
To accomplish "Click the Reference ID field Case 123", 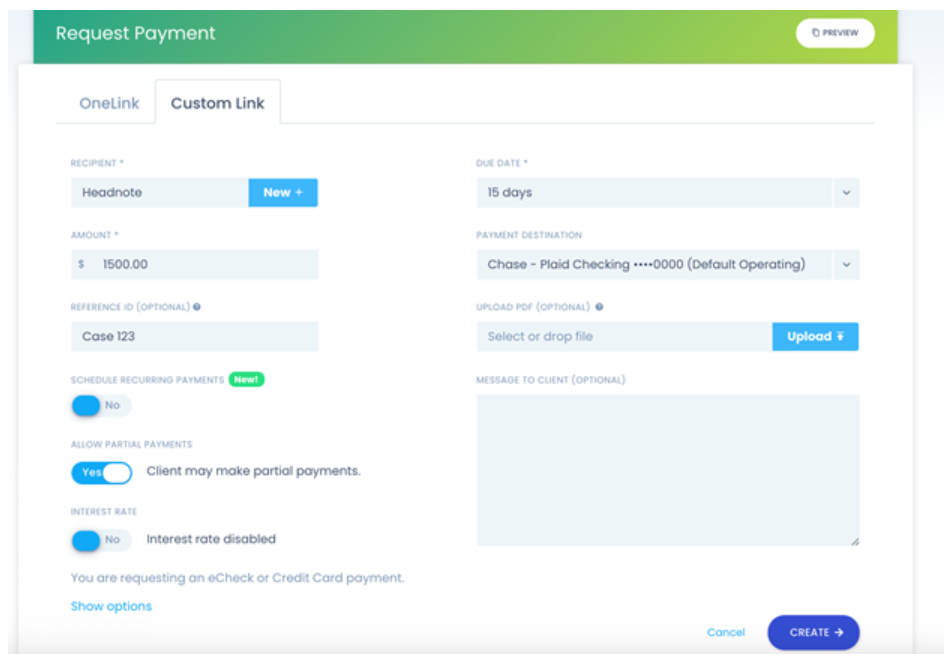I will tap(195, 336).
